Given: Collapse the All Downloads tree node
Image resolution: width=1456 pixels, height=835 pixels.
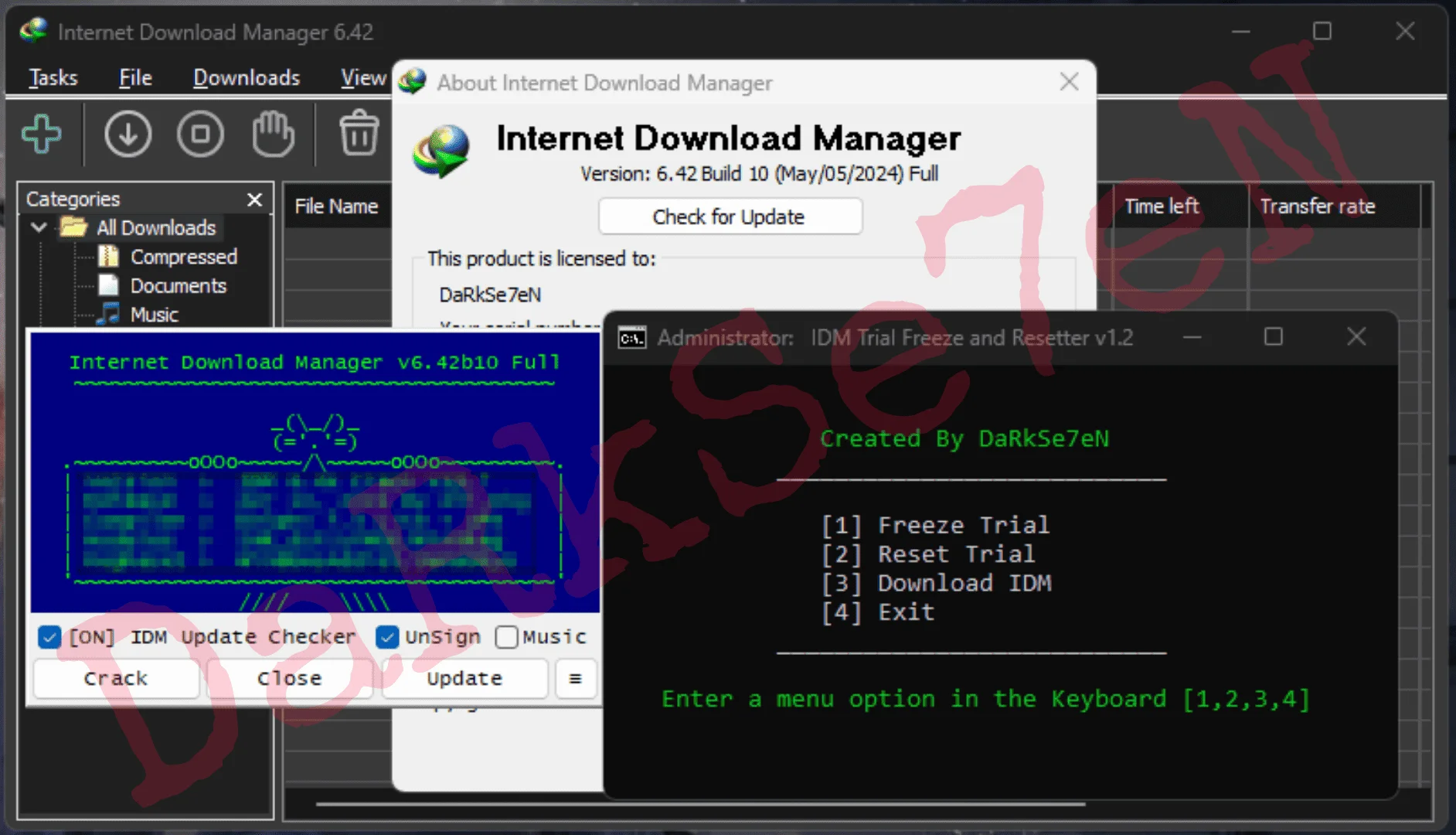Looking at the screenshot, I should pyautogui.click(x=39, y=227).
